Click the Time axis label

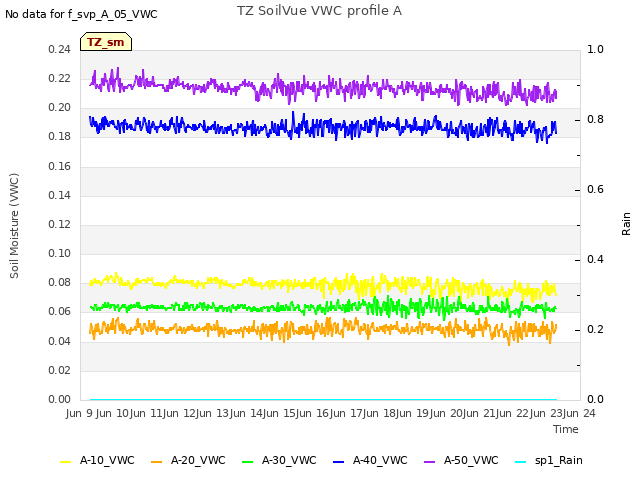click(x=566, y=429)
